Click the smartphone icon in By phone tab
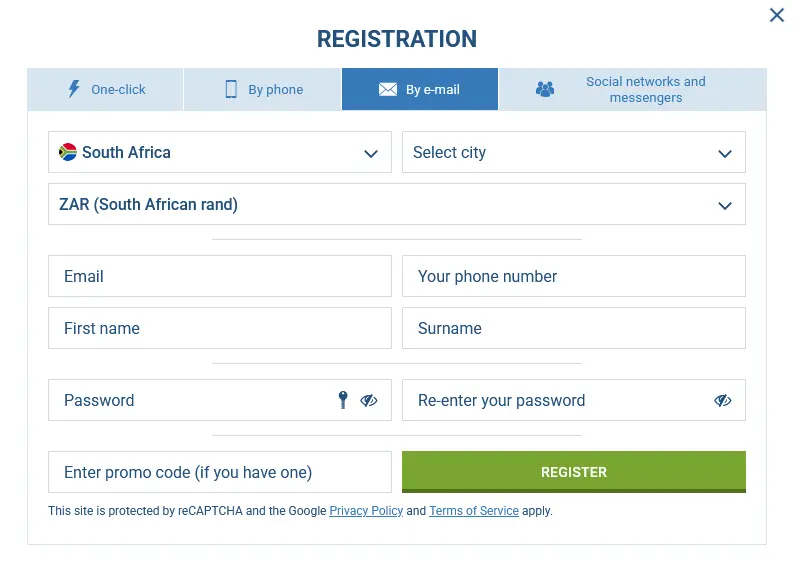The image size is (794, 574). click(x=231, y=89)
